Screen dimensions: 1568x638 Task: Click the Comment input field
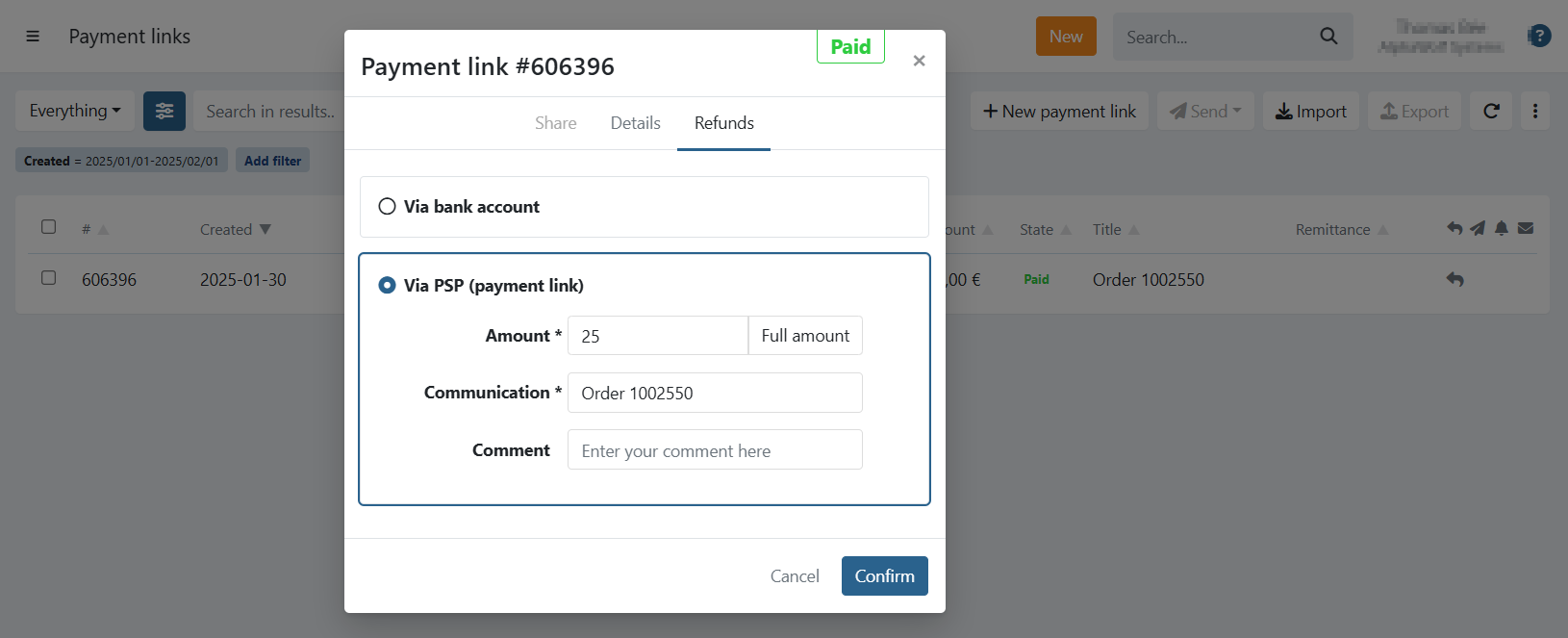pos(715,450)
